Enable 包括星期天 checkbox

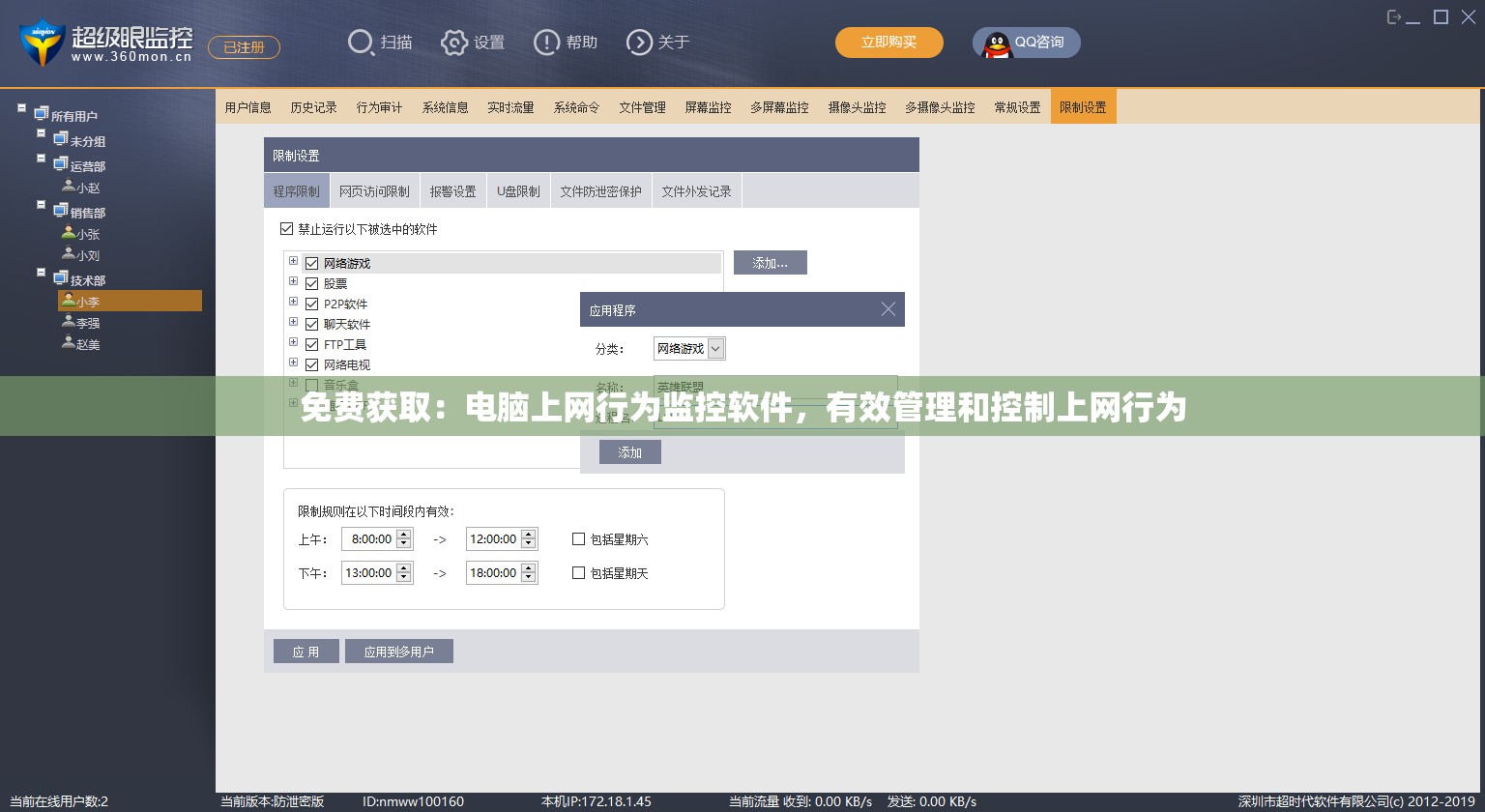click(x=578, y=573)
